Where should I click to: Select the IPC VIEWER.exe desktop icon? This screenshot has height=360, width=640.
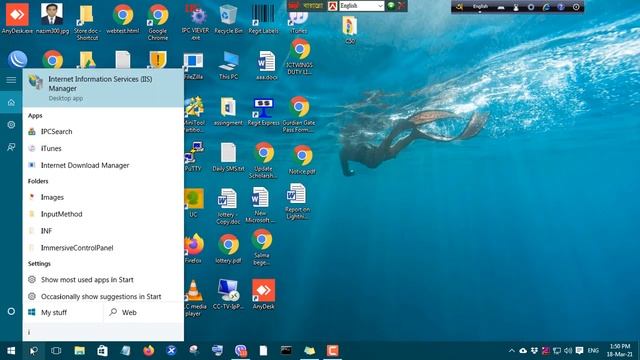(x=196, y=22)
